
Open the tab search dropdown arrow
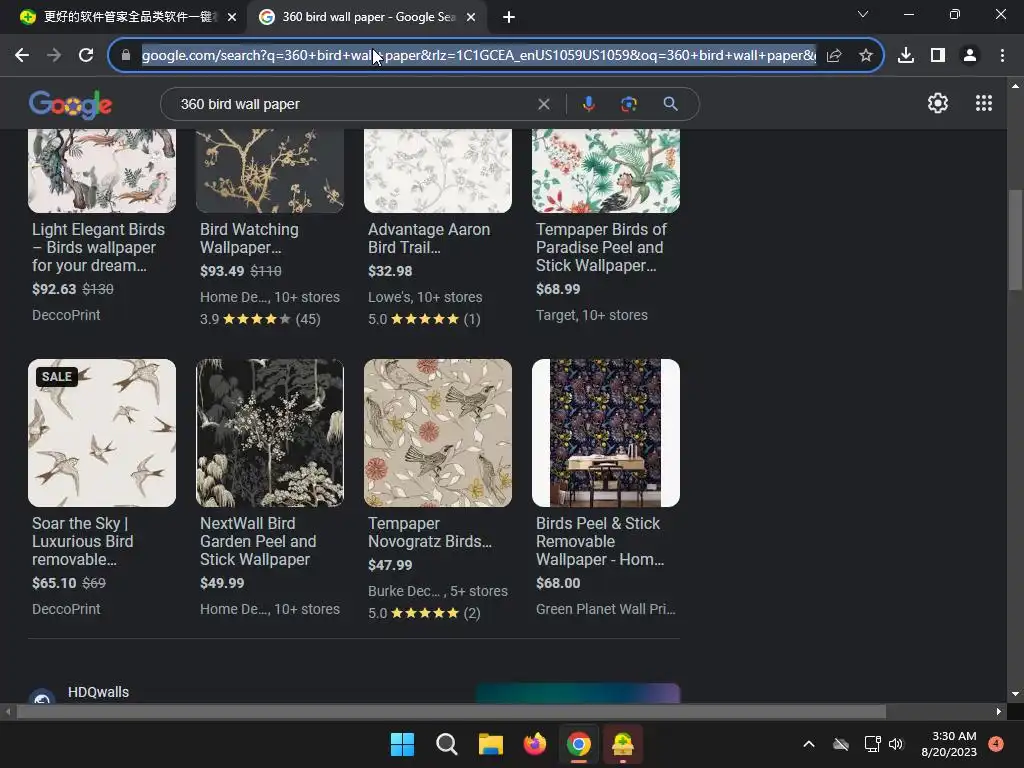pos(863,14)
